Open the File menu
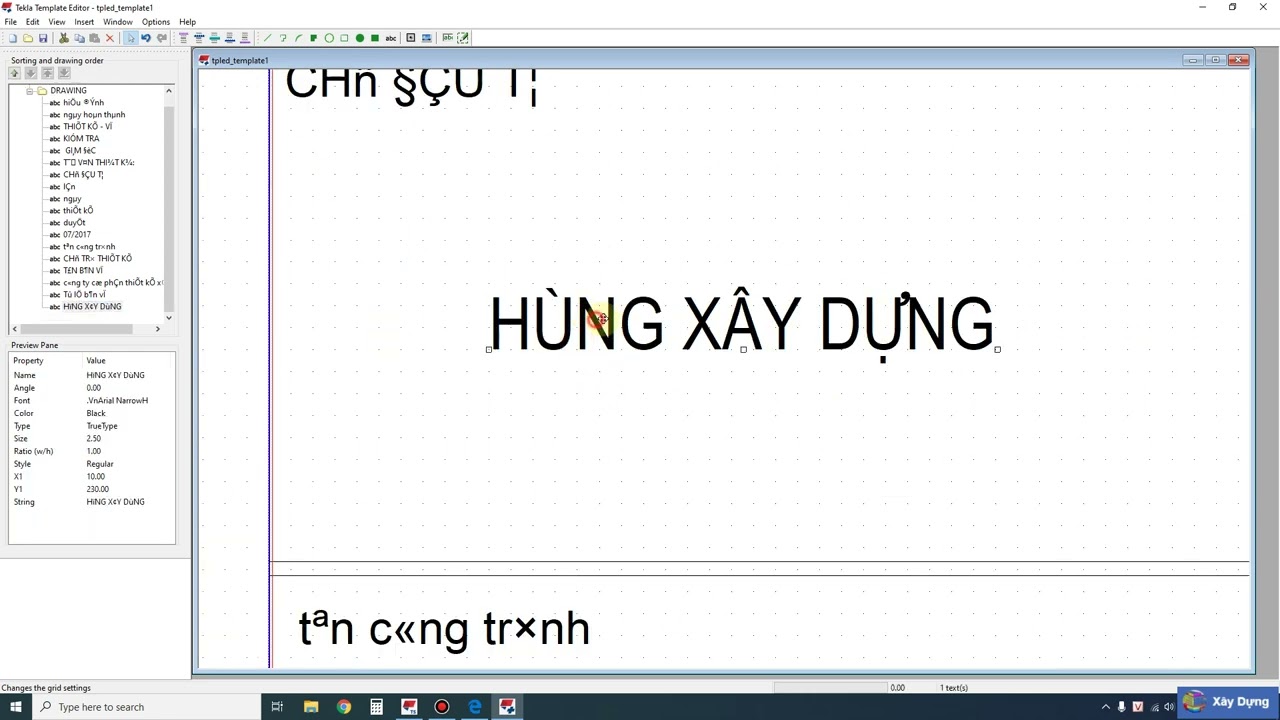The width and height of the screenshot is (1280, 720). click(x=10, y=22)
